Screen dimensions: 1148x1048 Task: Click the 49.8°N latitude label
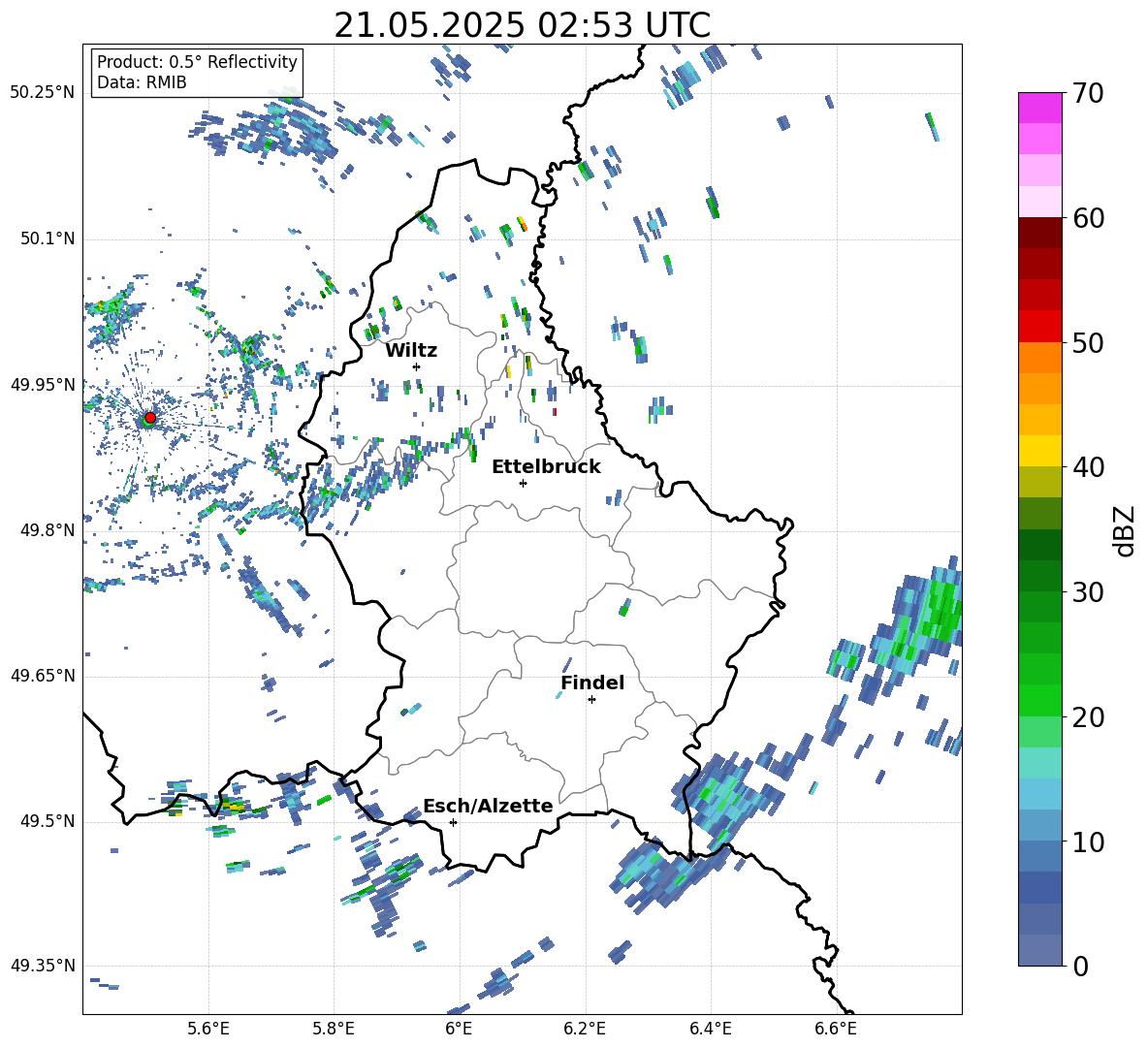[x=48, y=530]
